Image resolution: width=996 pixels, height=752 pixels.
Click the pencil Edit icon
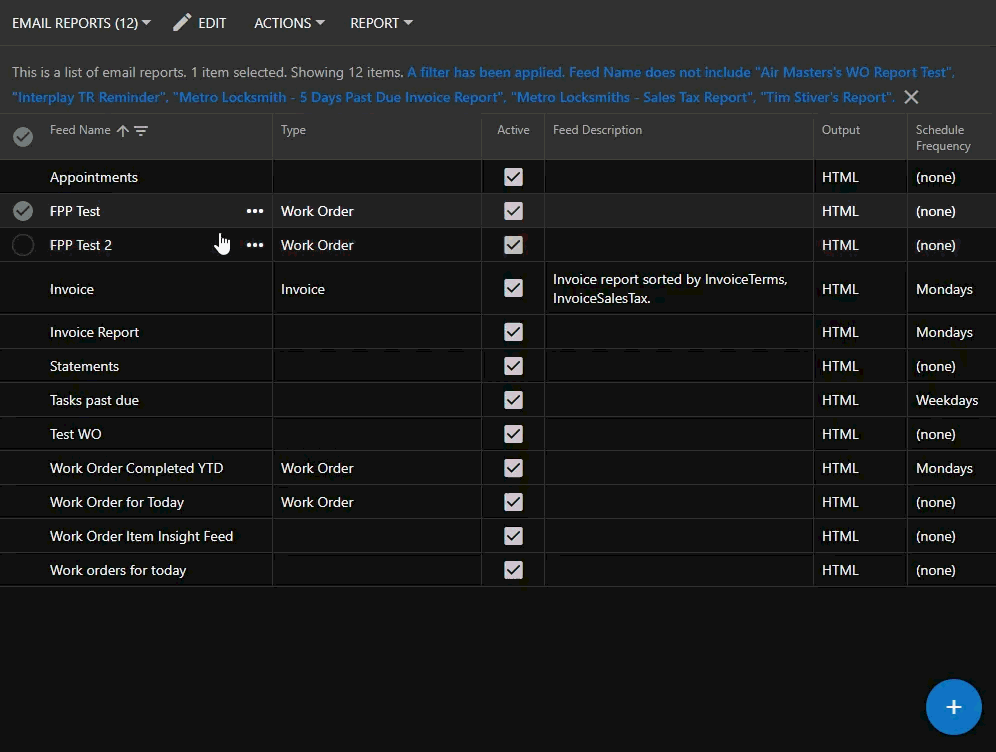pos(182,23)
